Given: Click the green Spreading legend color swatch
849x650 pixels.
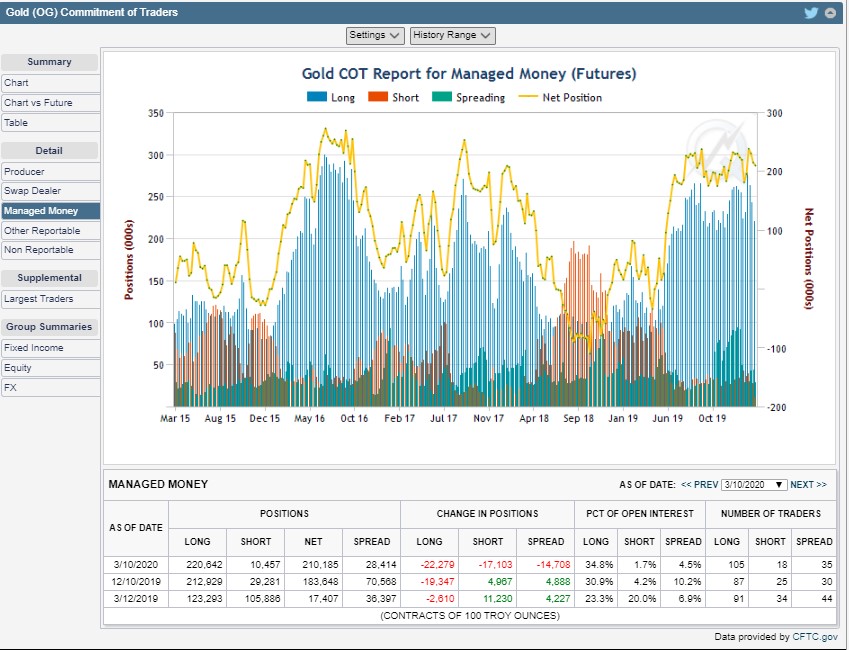Looking at the screenshot, I should tap(442, 97).
